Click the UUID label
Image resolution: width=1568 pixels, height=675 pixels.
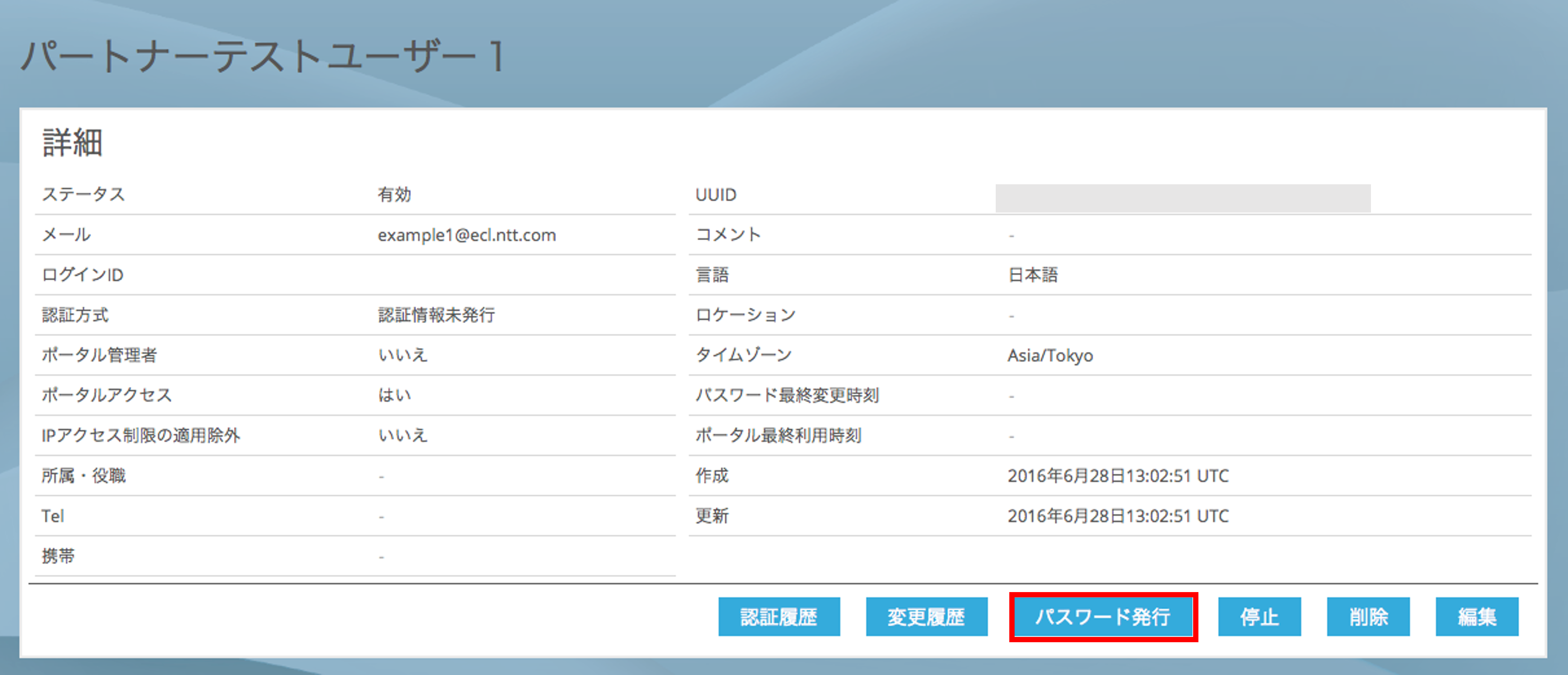[716, 195]
